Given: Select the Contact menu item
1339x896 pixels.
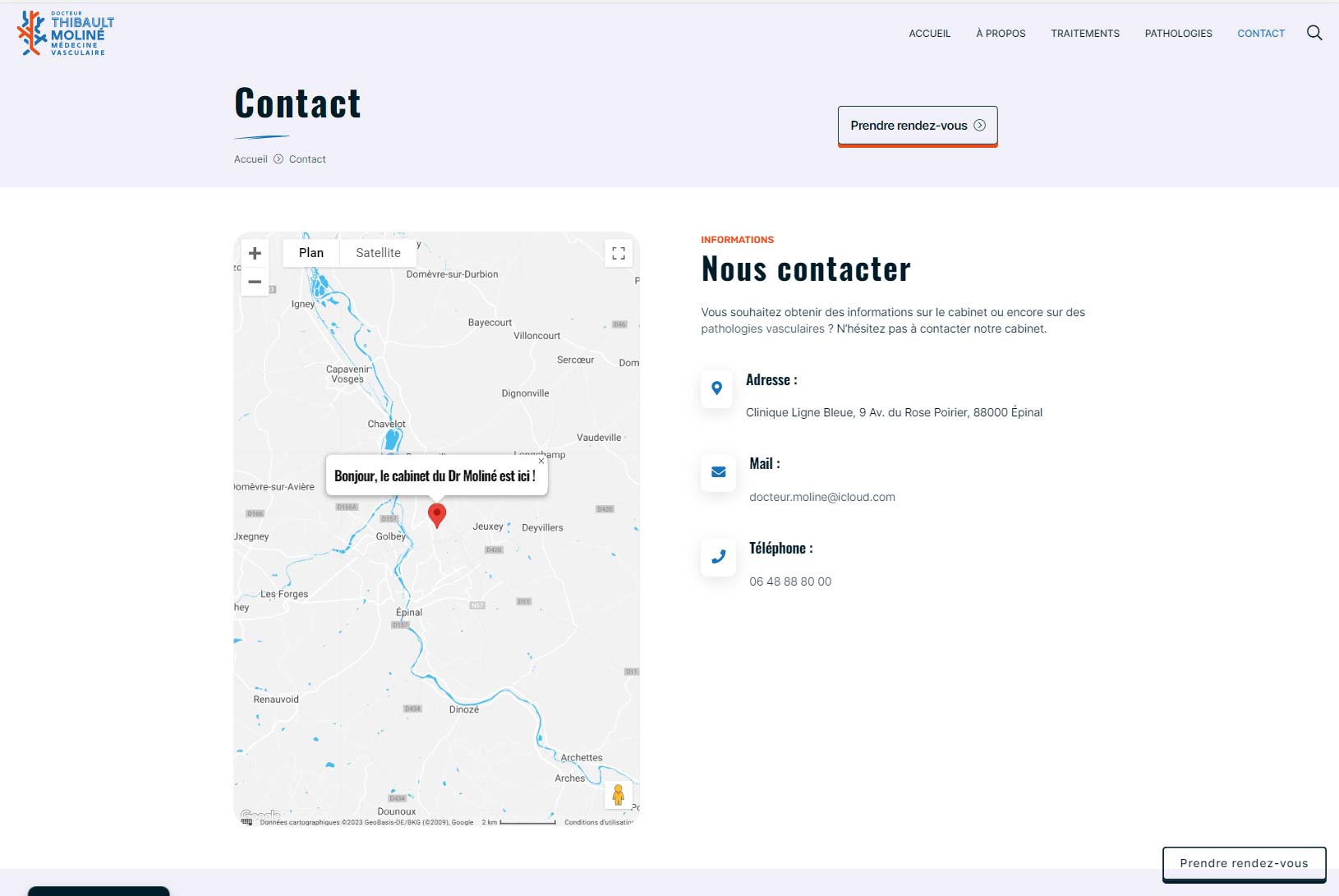Looking at the screenshot, I should coord(1261,34).
